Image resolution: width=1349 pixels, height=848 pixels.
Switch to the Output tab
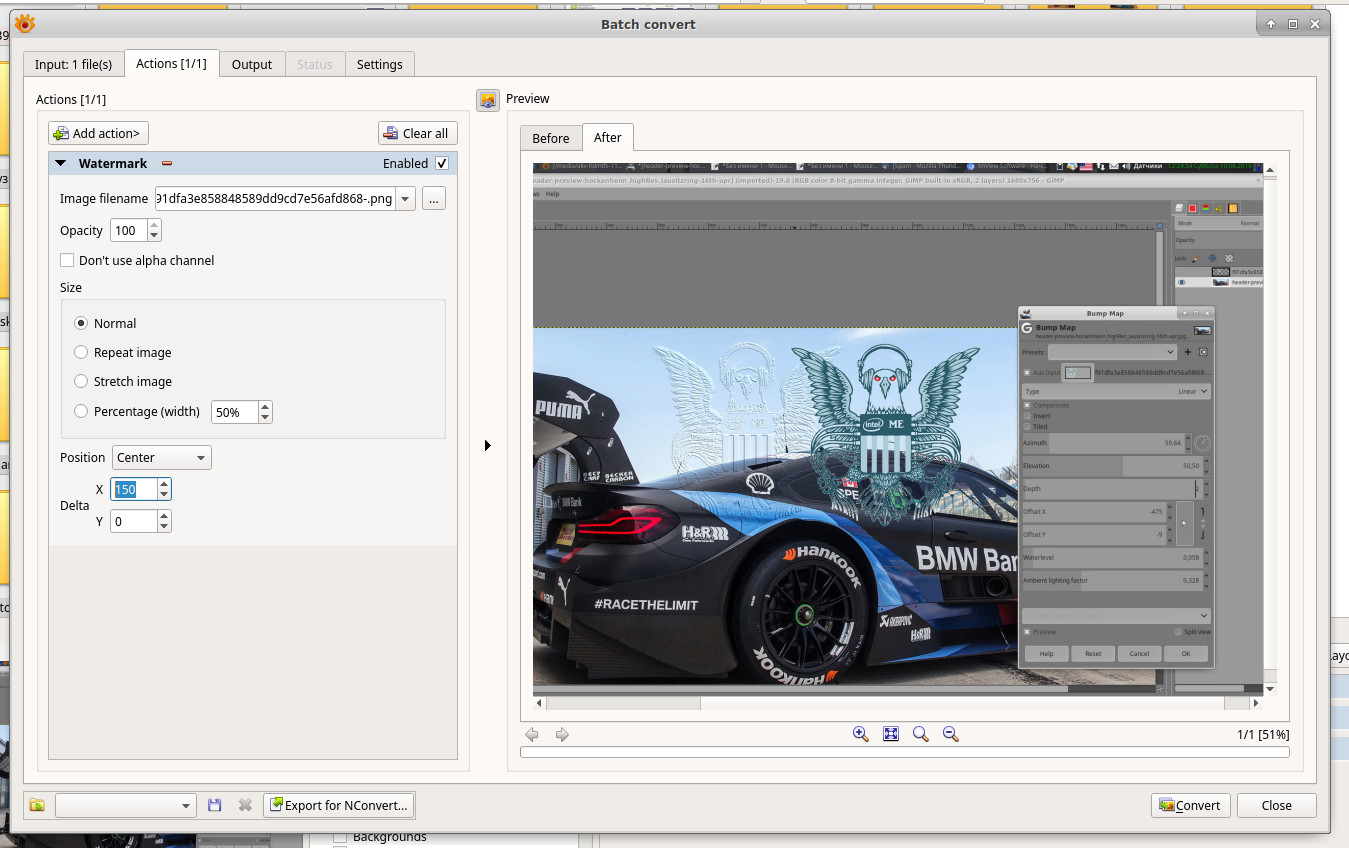(x=252, y=64)
